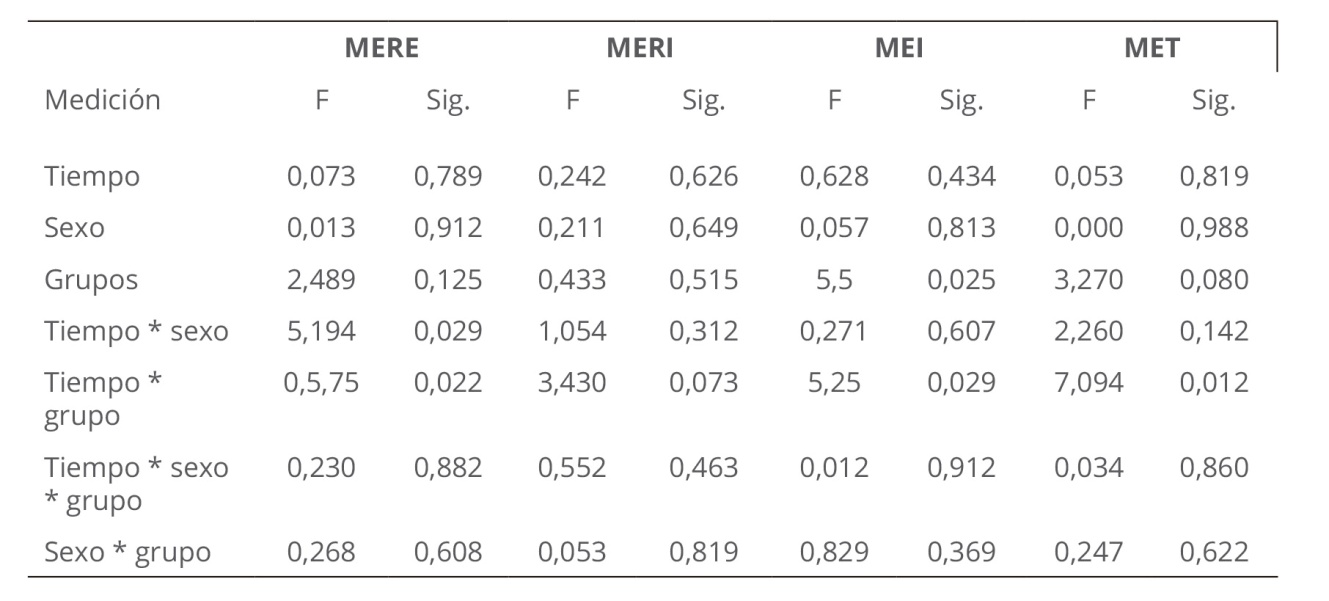Click the value 0,988 in Sexo row
The height and width of the screenshot is (601, 1329).
(x=1214, y=228)
